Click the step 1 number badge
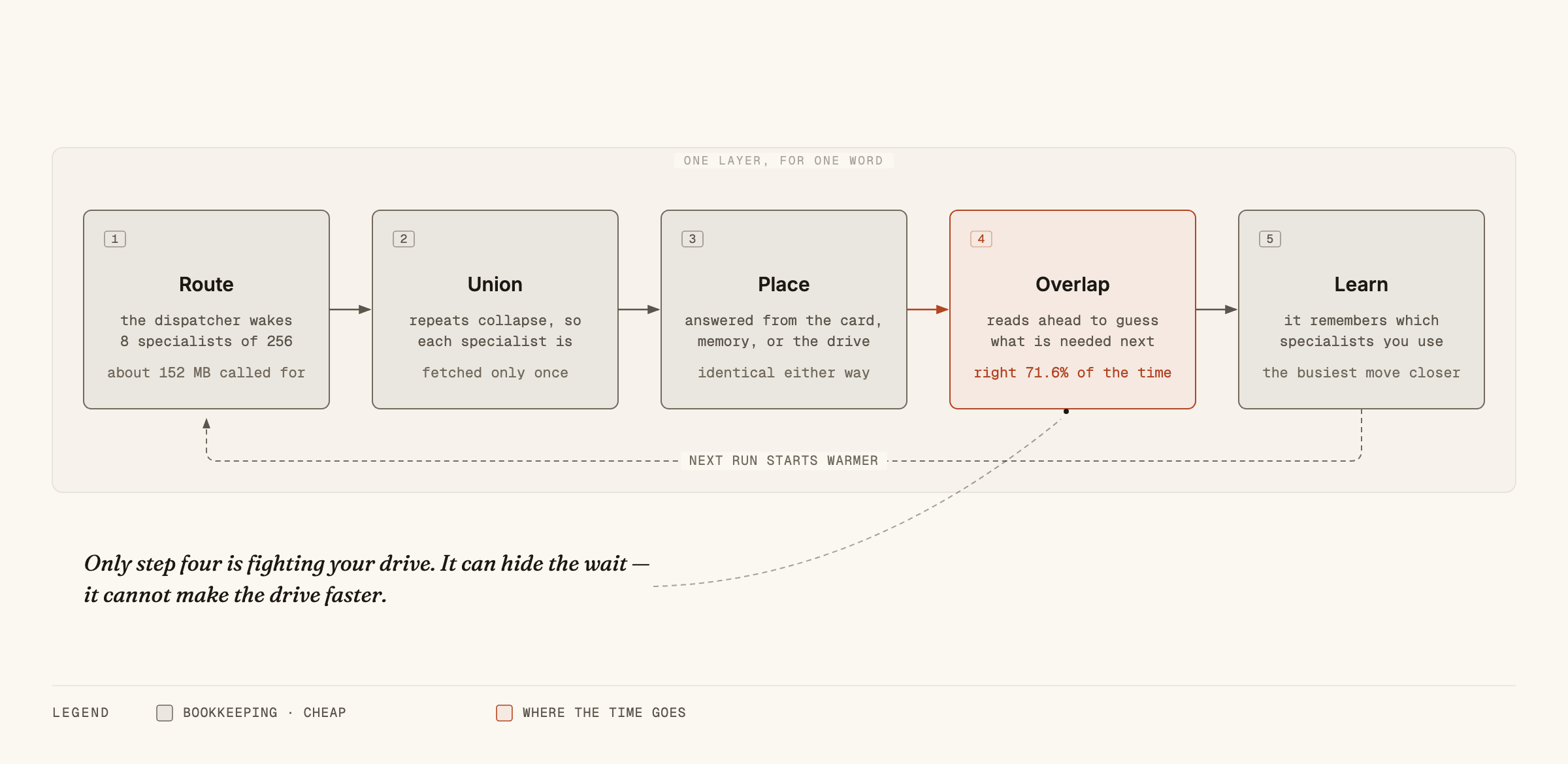 [x=115, y=239]
